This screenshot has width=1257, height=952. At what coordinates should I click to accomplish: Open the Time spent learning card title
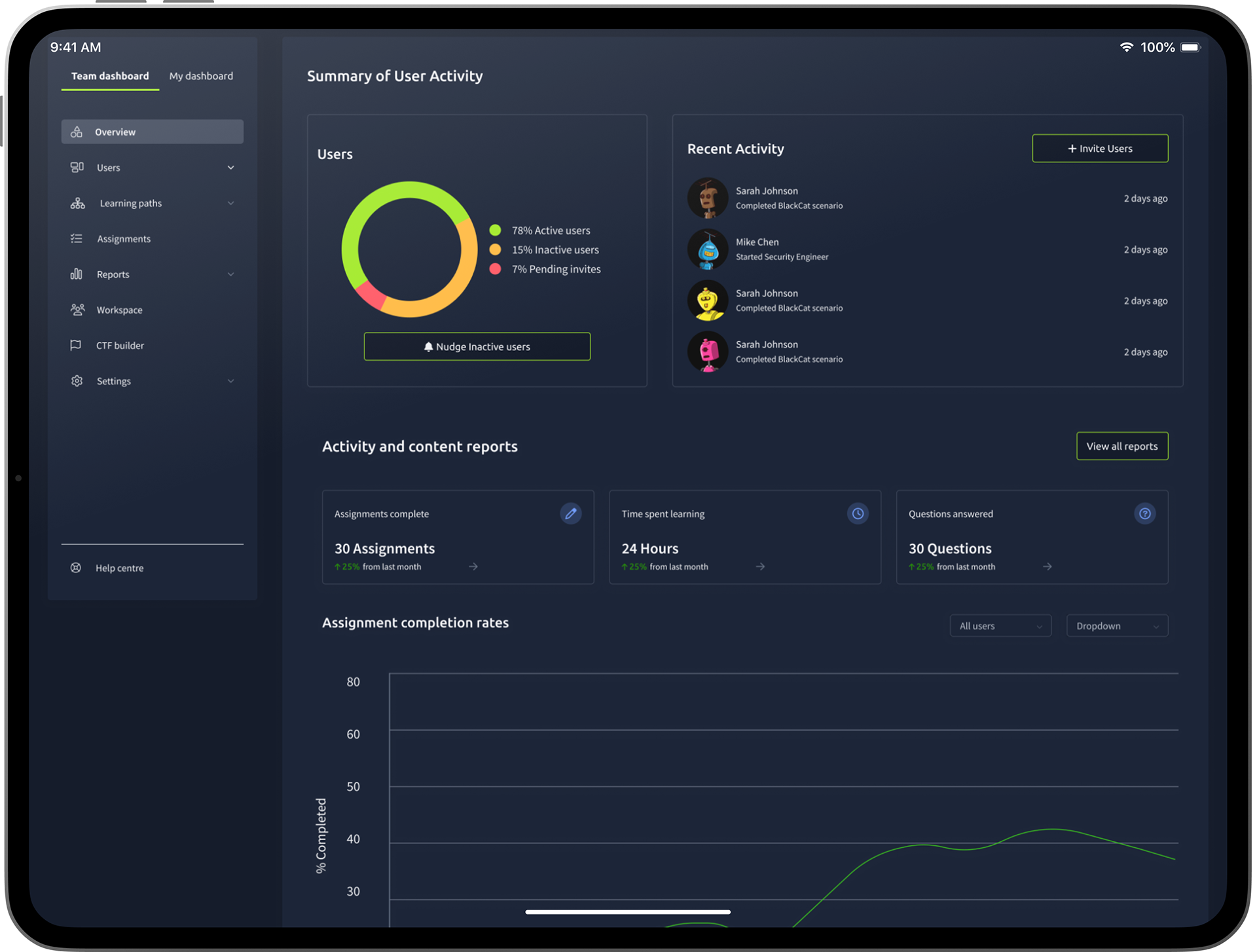pos(663,514)
